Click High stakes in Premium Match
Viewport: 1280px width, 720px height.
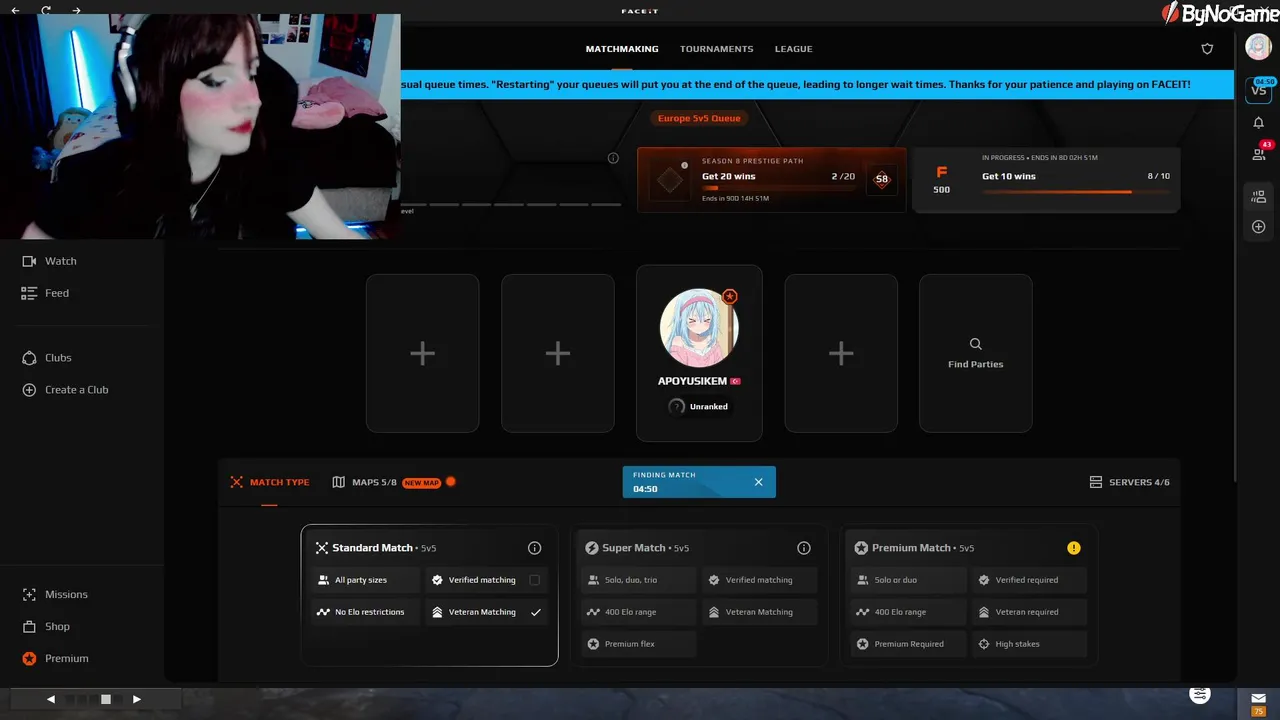tap(1030, 644)
